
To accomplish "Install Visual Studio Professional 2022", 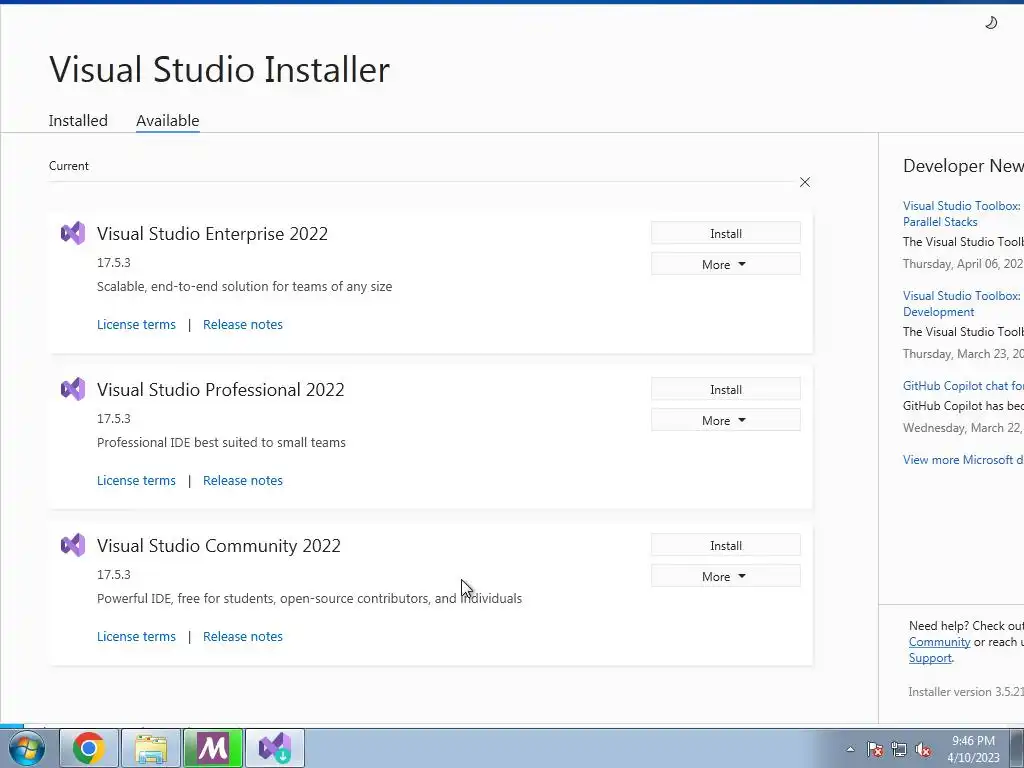I will (x=726, y=389).
